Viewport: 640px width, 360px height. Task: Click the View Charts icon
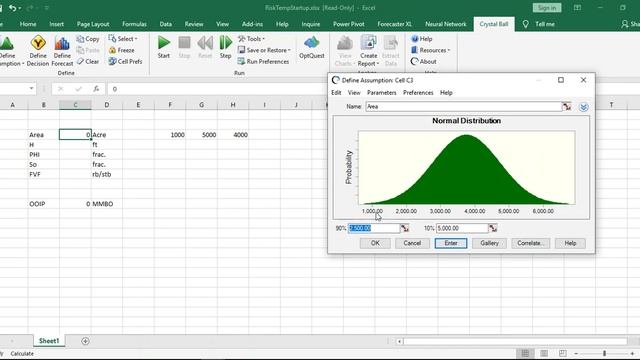point(344,51)
